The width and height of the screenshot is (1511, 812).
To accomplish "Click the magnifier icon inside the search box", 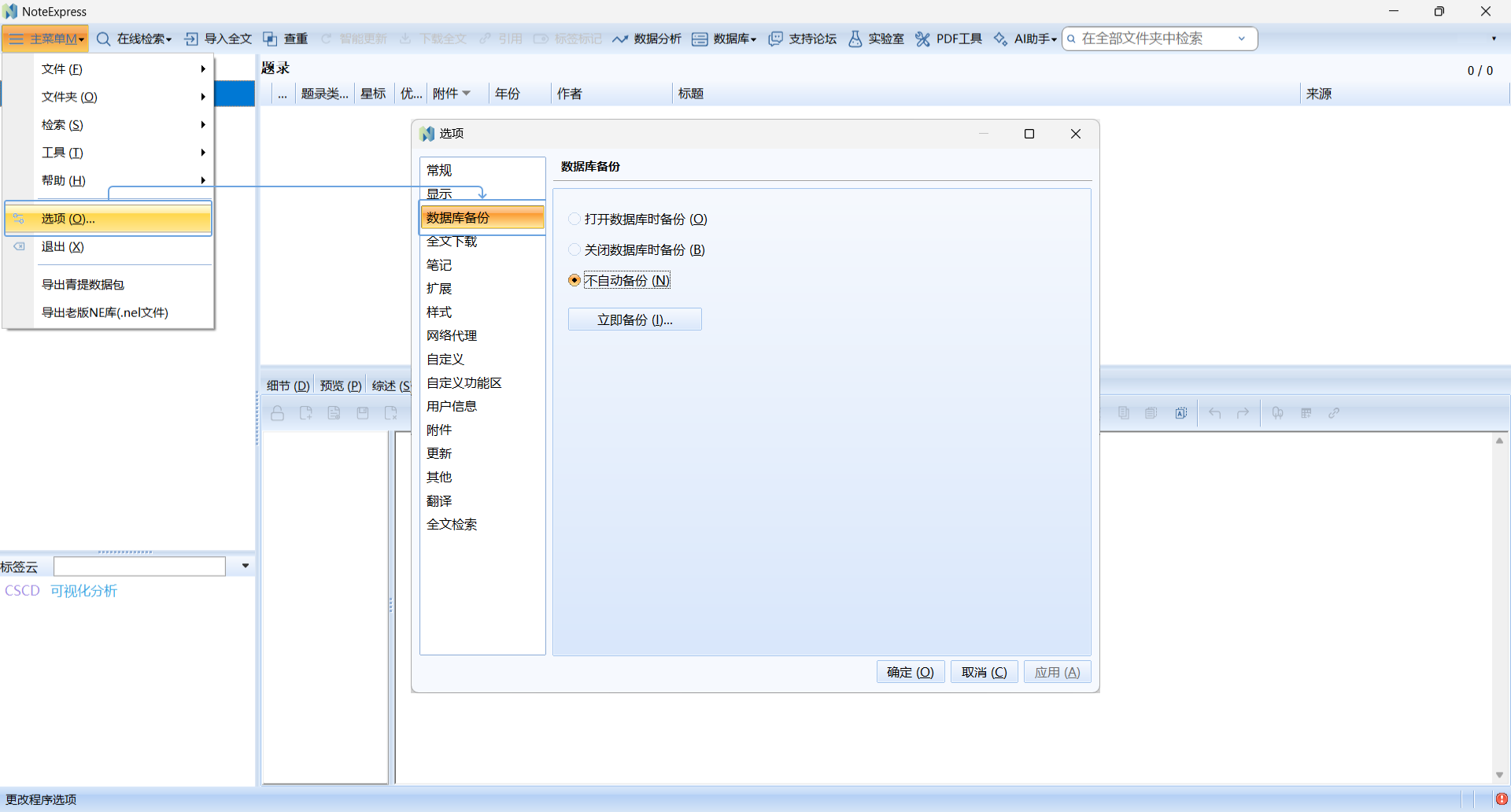I will pyautogui.click(x=1071, y=39).
